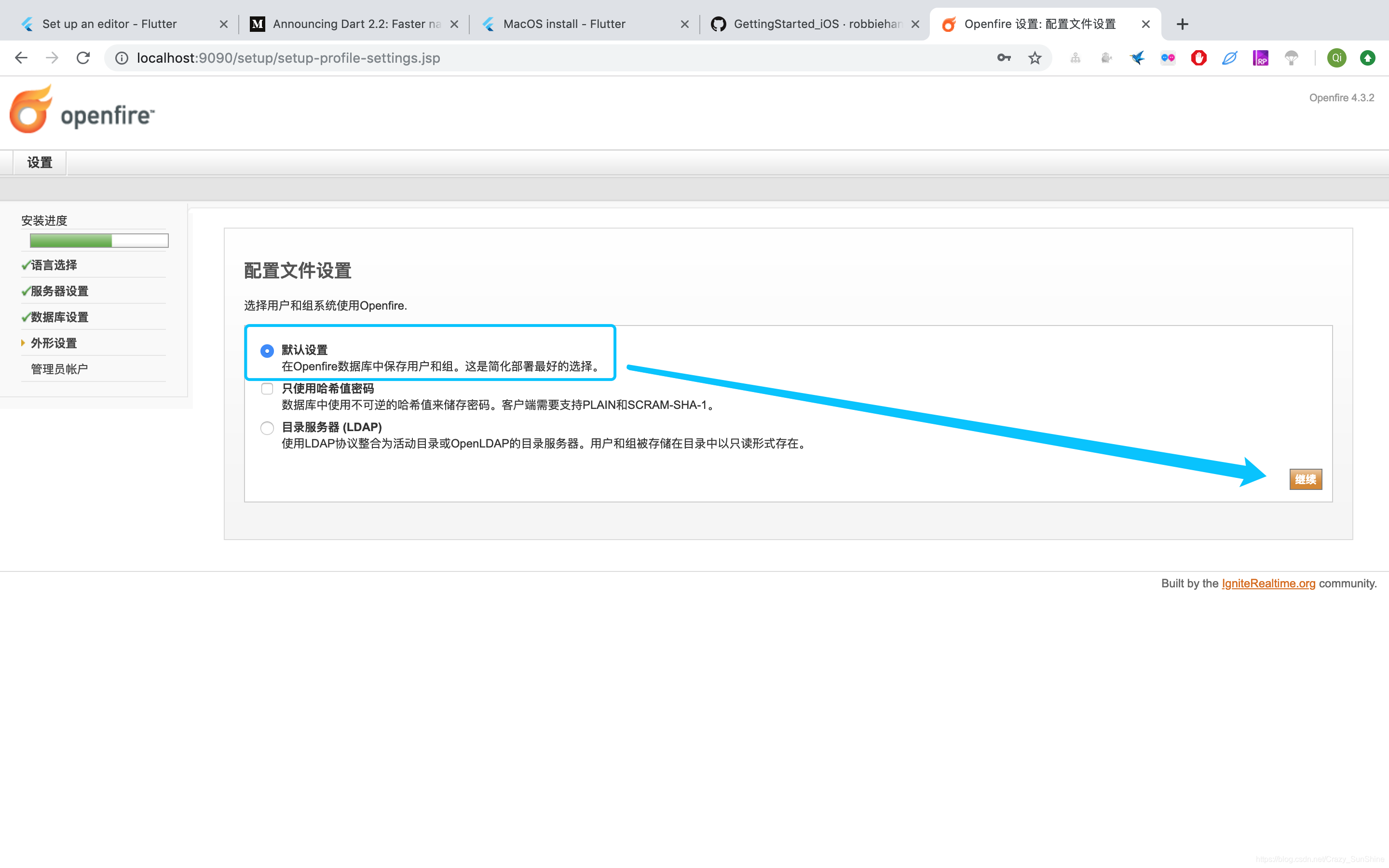Click the blue leaf extension icon

(x=1229, y=58)
